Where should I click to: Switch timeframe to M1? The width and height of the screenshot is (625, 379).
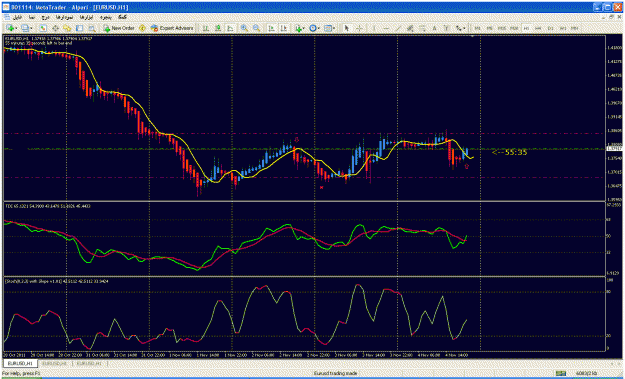coord(478,28)
